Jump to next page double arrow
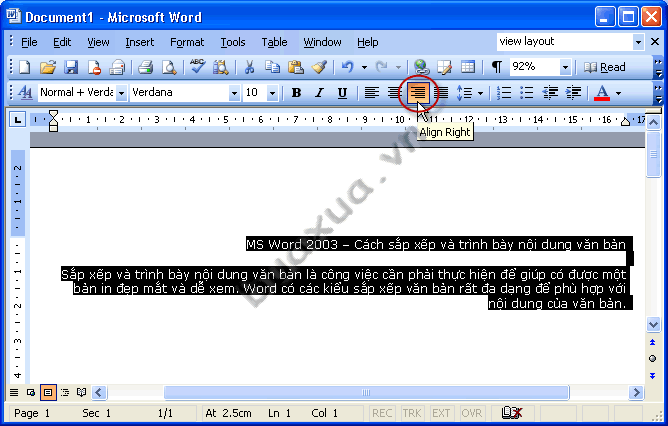 (x=652, y=376)
